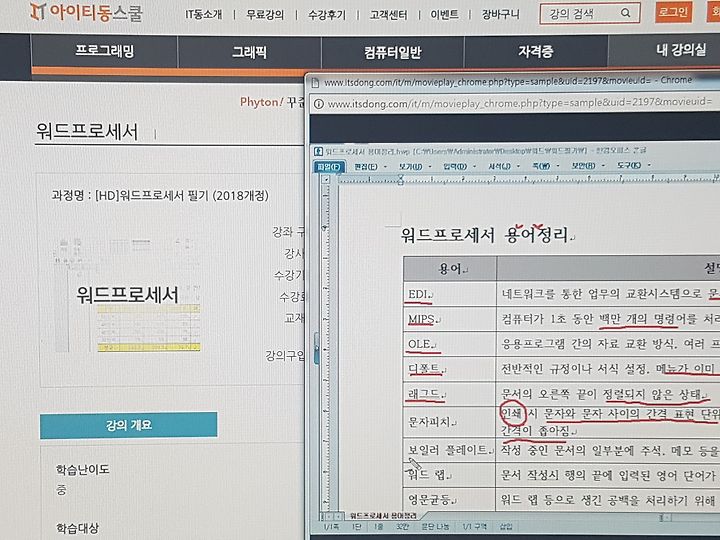The height and width of the screenshot is (540, 720).
Task: Expand the arrow next to 보기(U)
Action: pyautogui.click(x=430, y=167)
